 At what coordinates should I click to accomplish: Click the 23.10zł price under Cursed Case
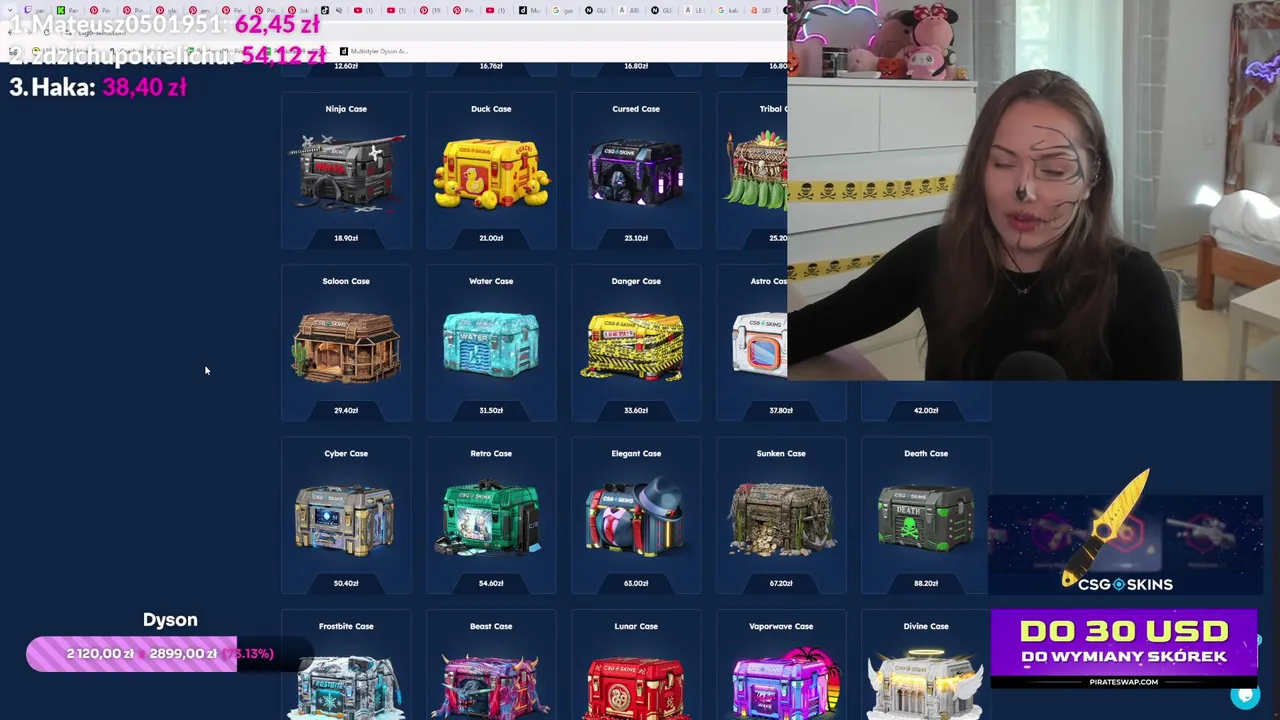pos(636,238)
